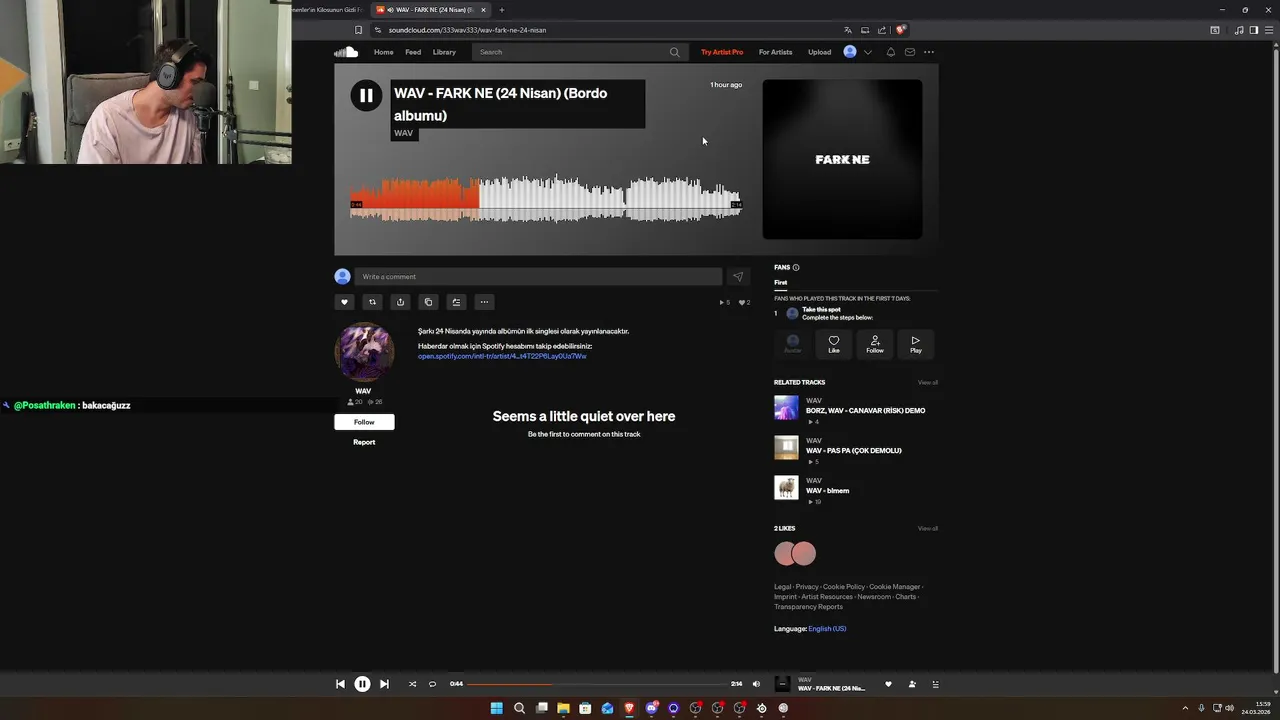Mute the volume speaker icon in player

756,684
